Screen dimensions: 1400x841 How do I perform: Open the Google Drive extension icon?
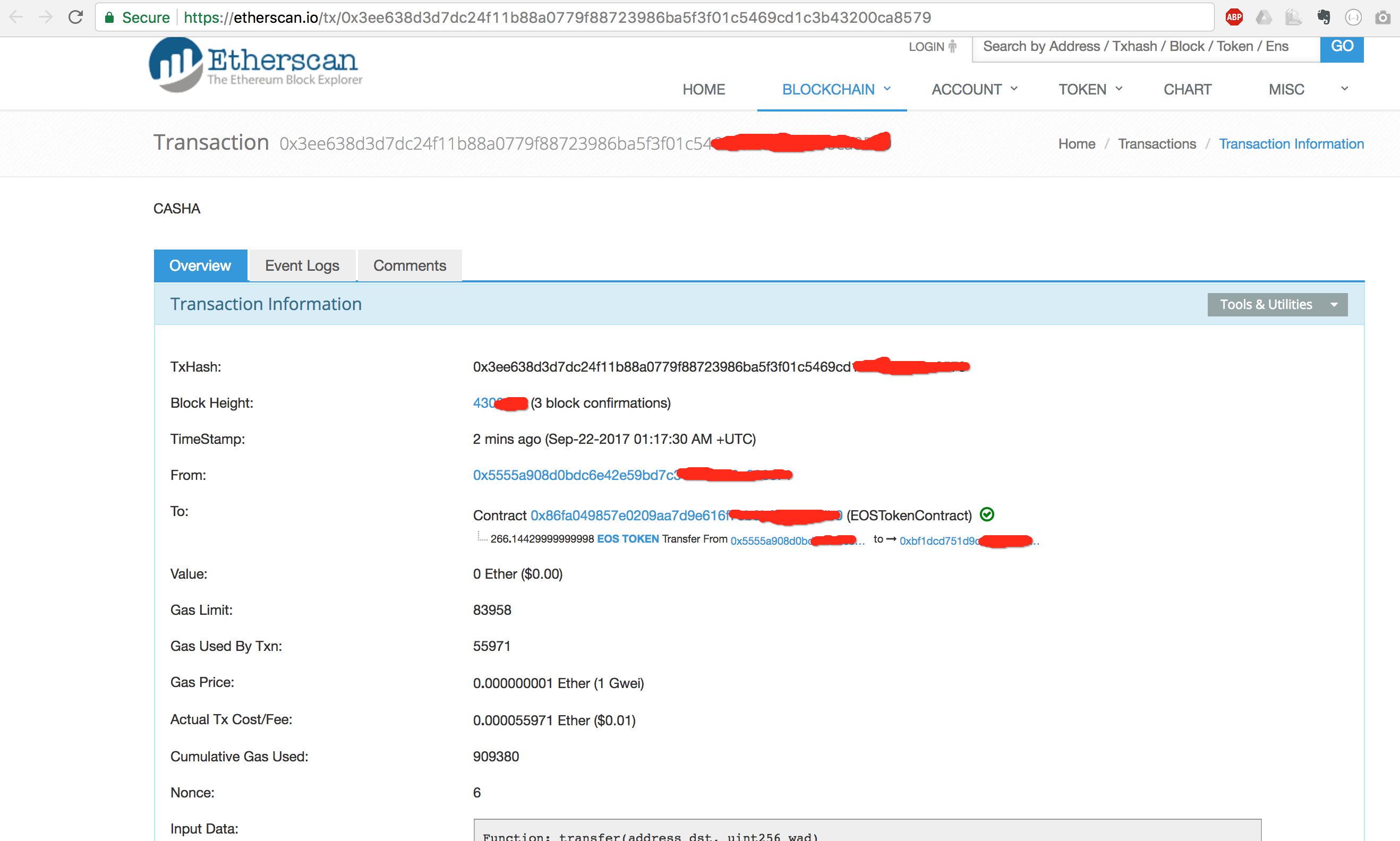(x=1264, y=18)
